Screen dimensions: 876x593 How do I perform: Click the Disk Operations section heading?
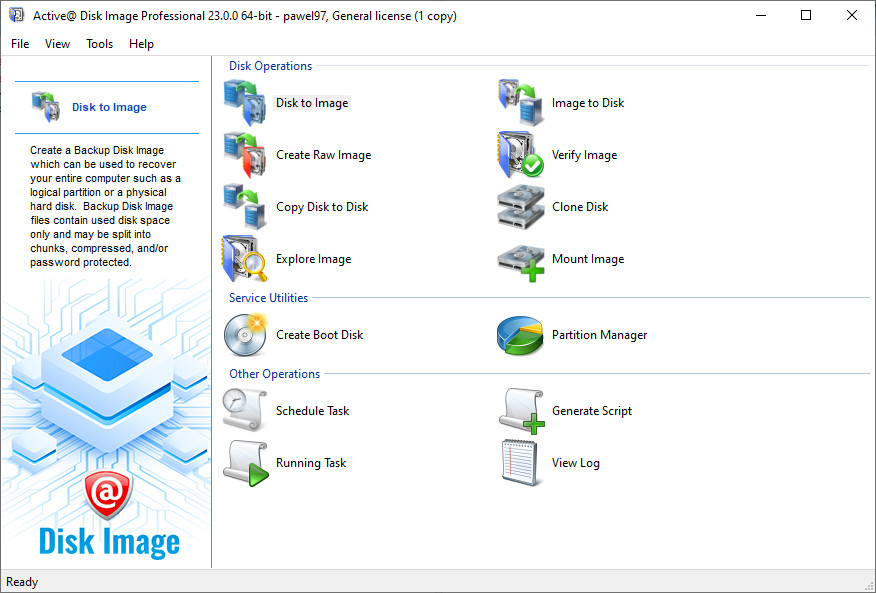point(270,66)
